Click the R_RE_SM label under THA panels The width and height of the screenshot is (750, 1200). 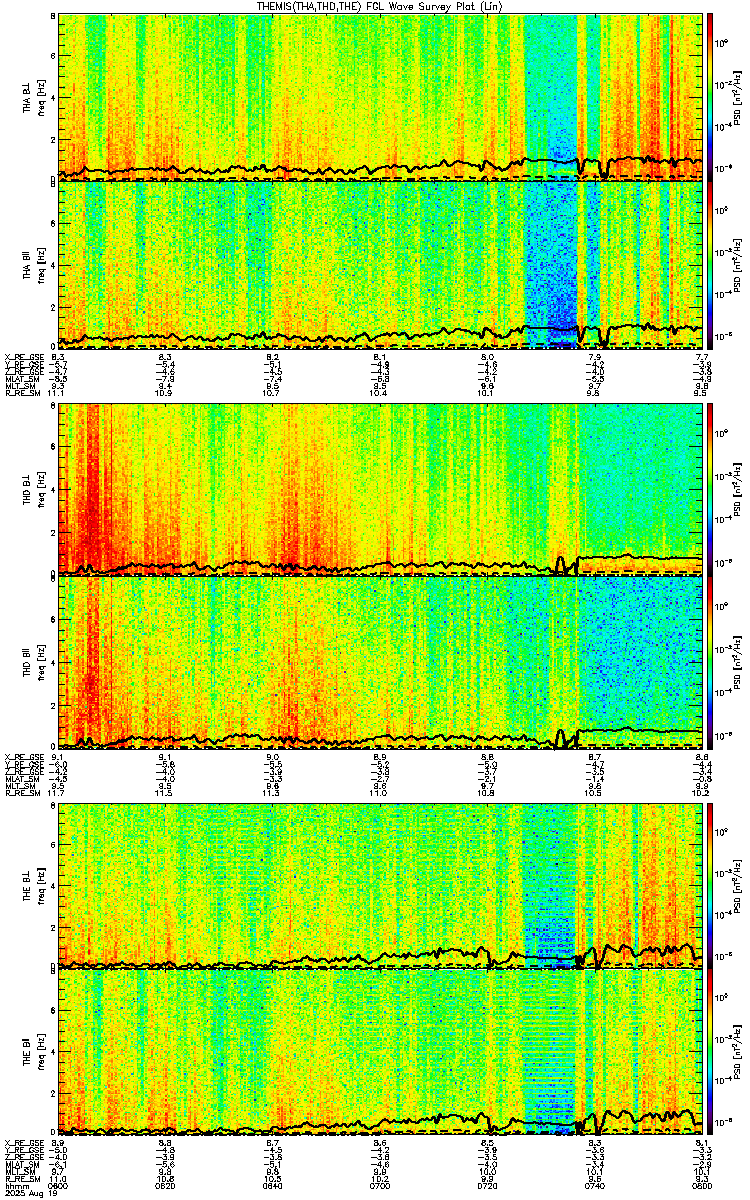pyautogui.click(x=21, y=395)
